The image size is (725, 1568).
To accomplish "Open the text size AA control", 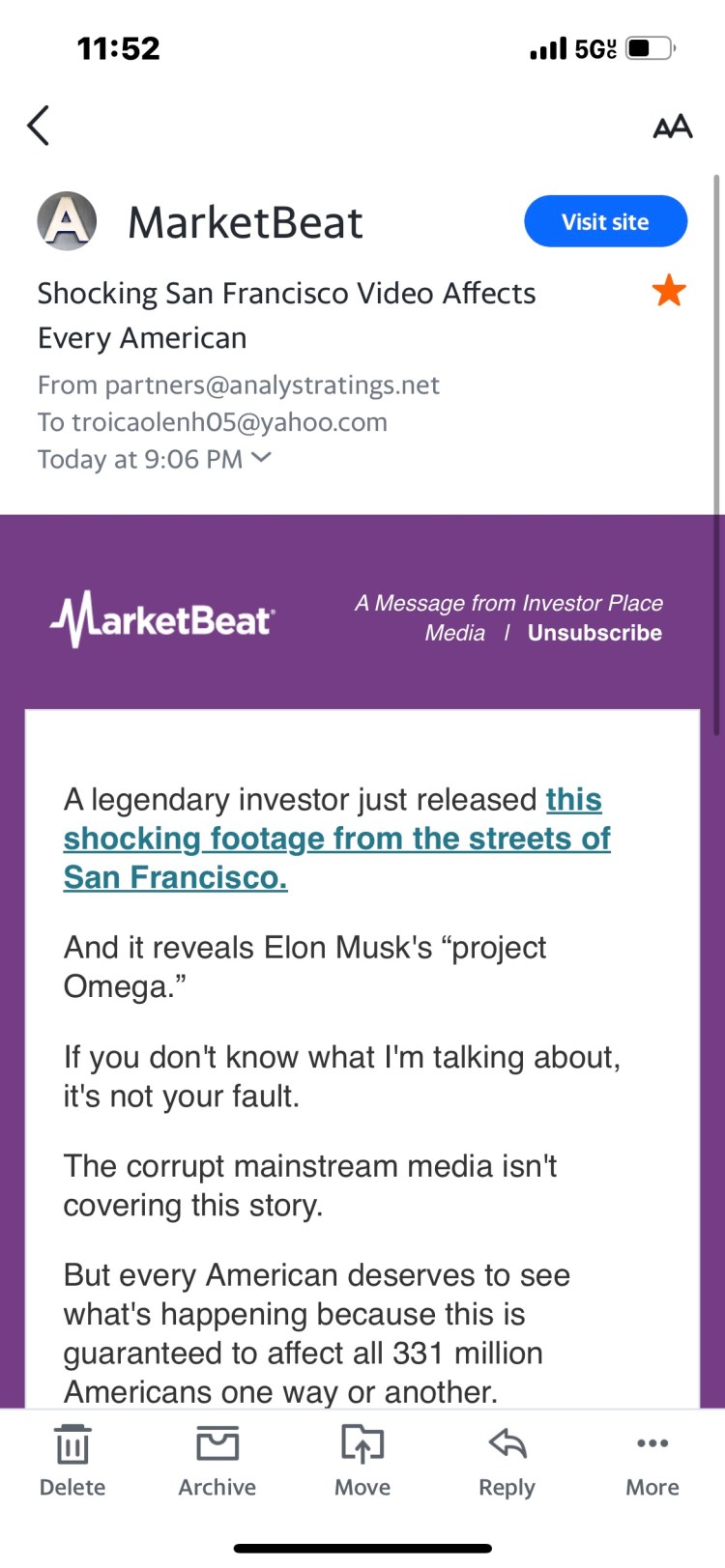I will [x=673, y=127].
